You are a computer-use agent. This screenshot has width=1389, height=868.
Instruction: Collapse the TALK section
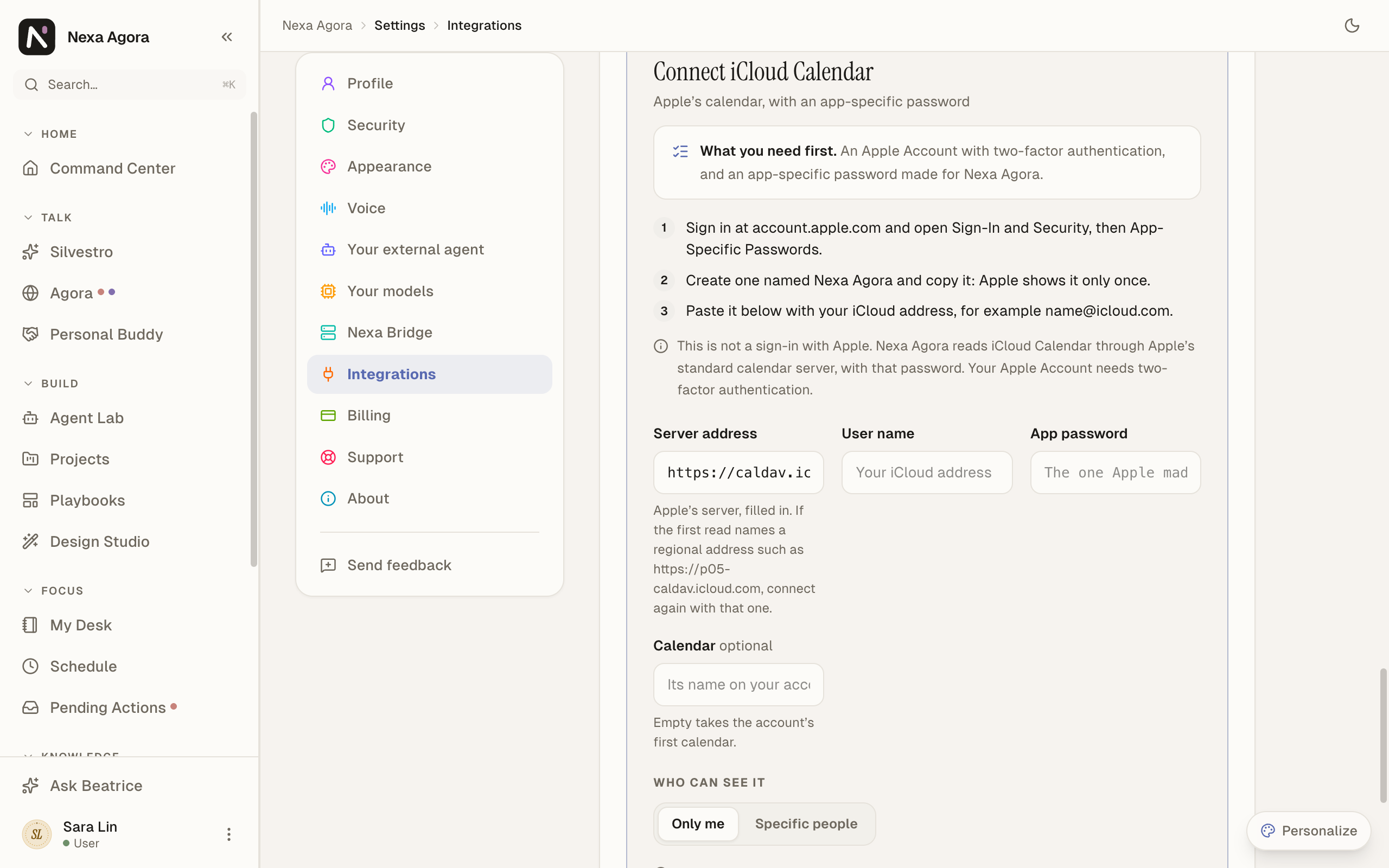[48, 218]
